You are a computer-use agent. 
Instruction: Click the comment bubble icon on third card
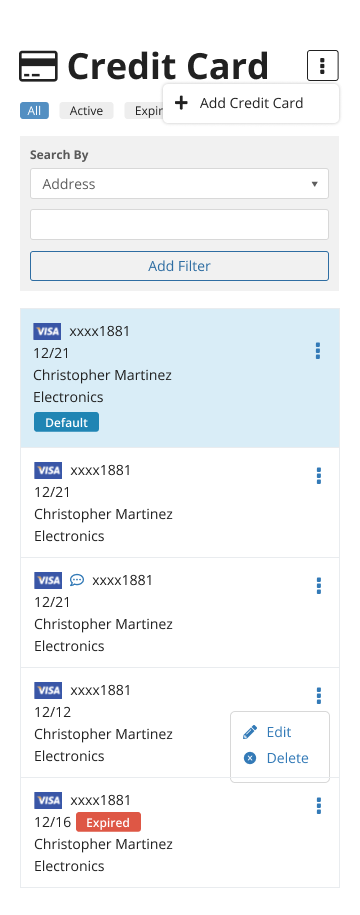pos(77,580)
